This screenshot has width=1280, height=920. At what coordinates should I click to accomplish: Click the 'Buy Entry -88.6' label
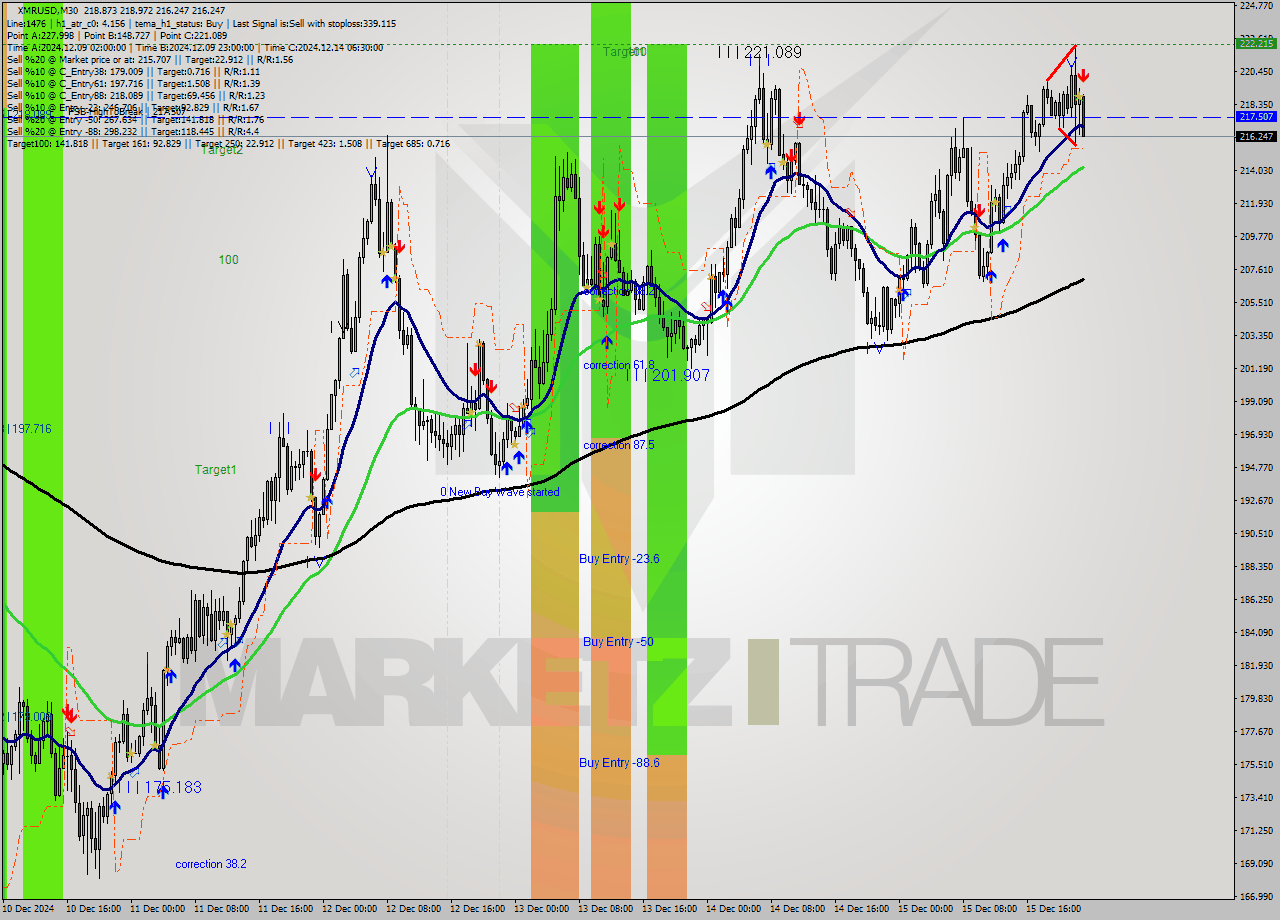pyautogui.click(x=619, y=762)
